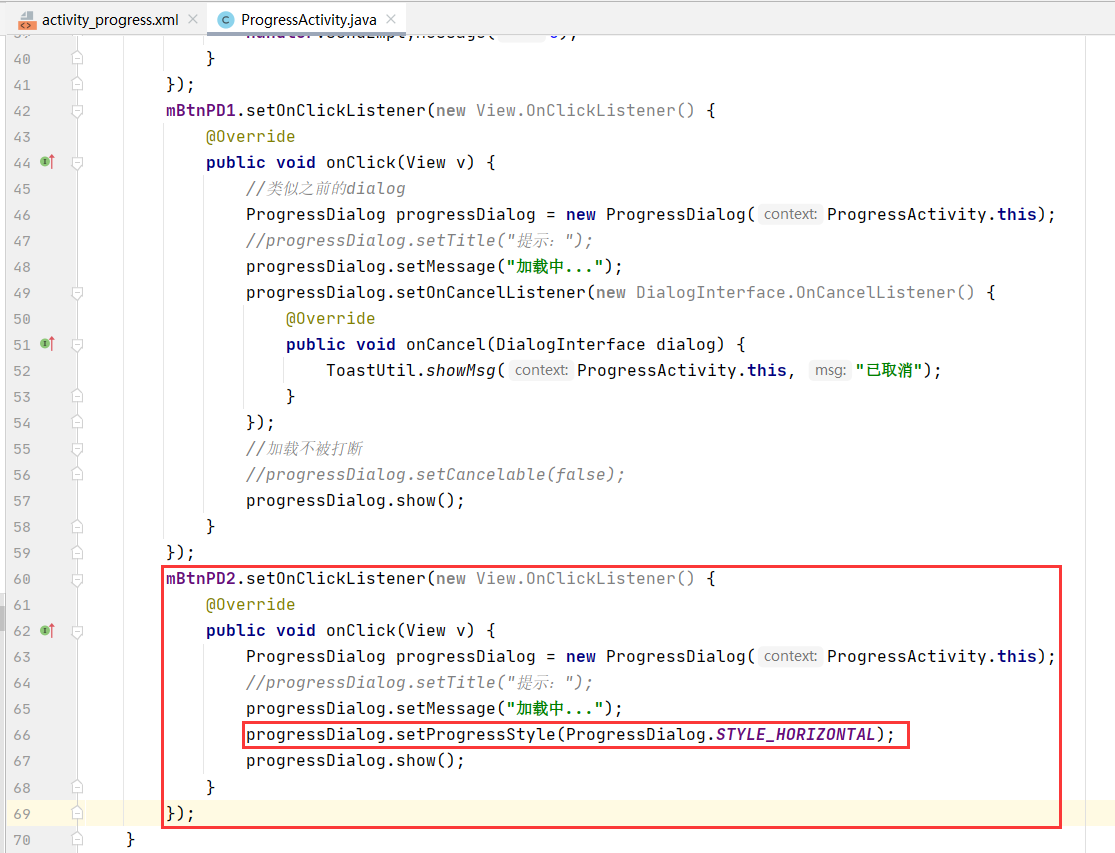Click the commented setCancelable(false) line 56
Image resolution: width=1115 pixels, height=853 pixels.
[x=435, y=474]
